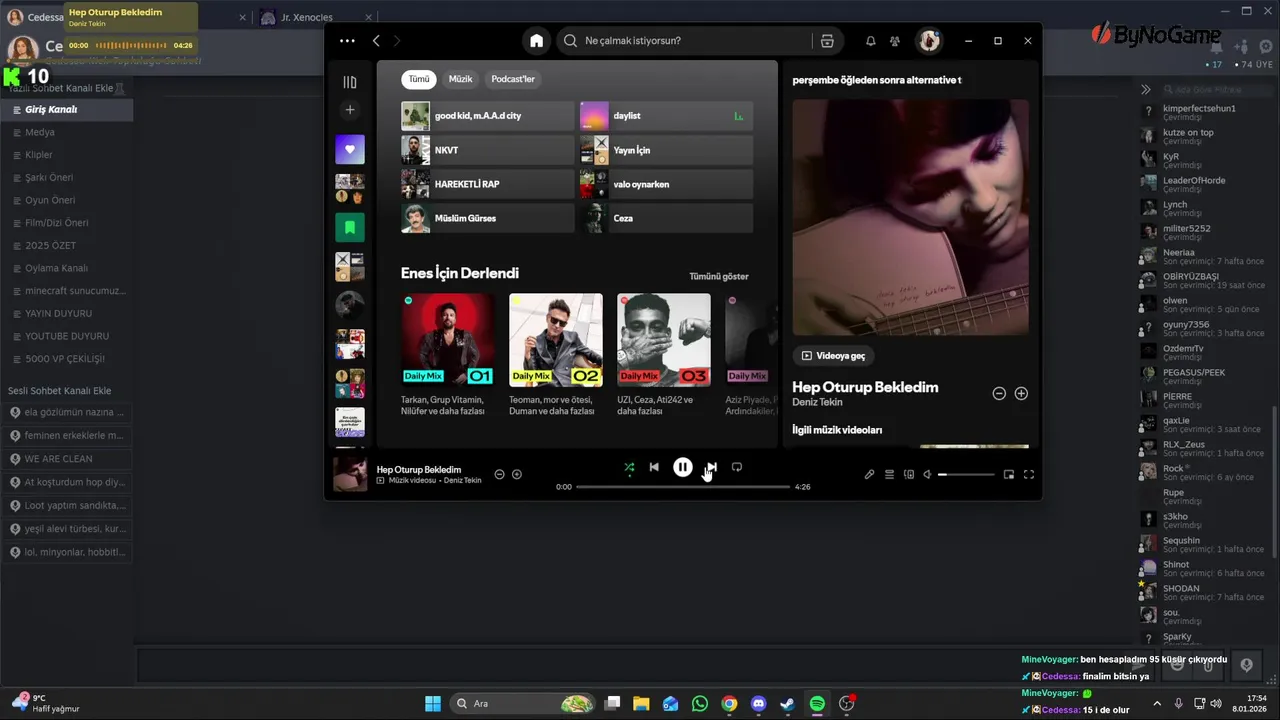Toggle shuffle in player bar
The image size is (1280, 720).
point(629,467)
